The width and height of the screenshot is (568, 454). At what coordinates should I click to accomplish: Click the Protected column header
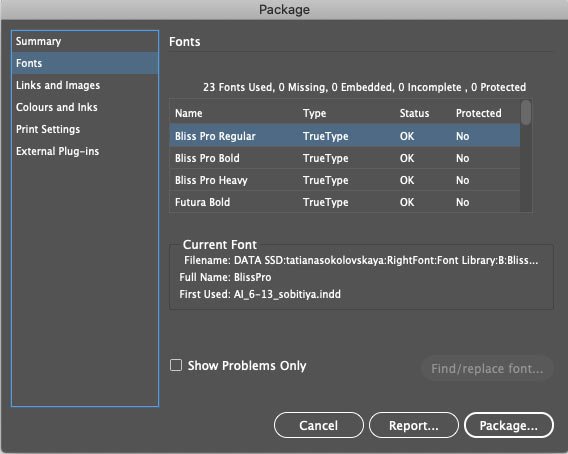(x=479, y=113)
